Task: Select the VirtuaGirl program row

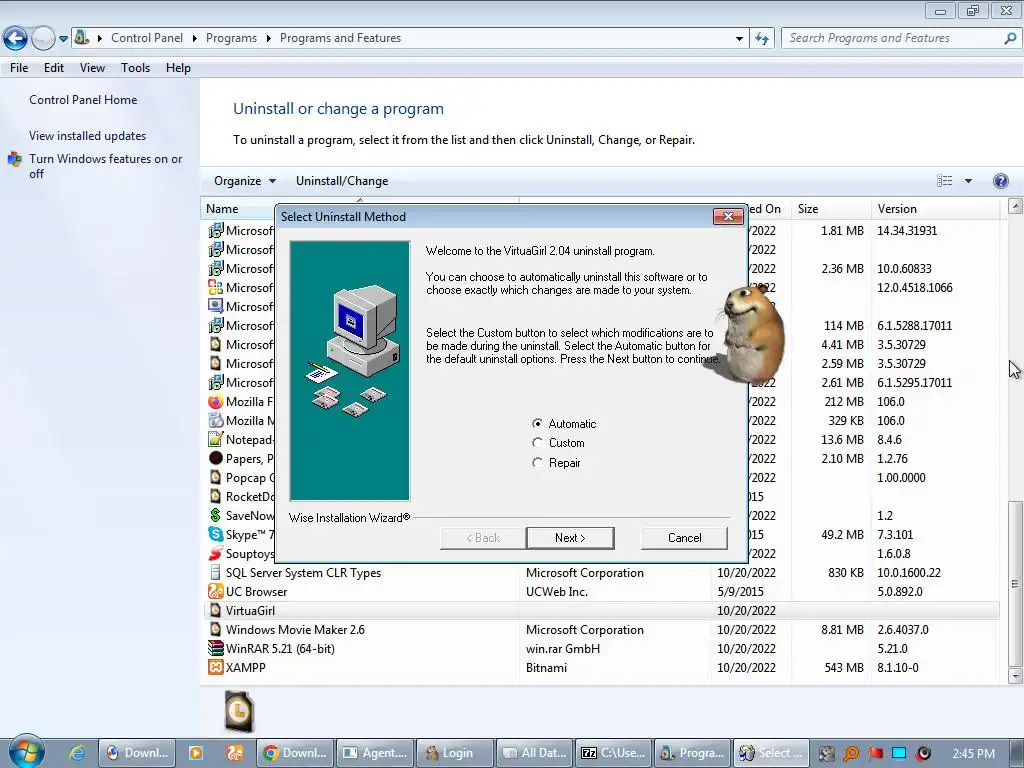Action: point(601,611)
